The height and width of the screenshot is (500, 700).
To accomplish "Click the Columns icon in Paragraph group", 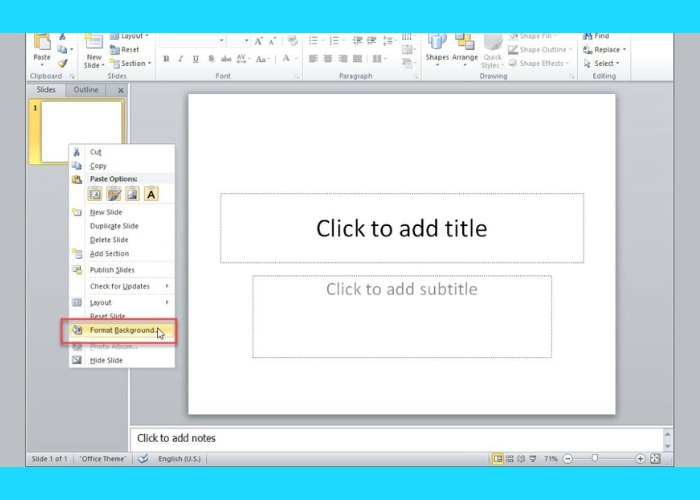I will (377, 59).
